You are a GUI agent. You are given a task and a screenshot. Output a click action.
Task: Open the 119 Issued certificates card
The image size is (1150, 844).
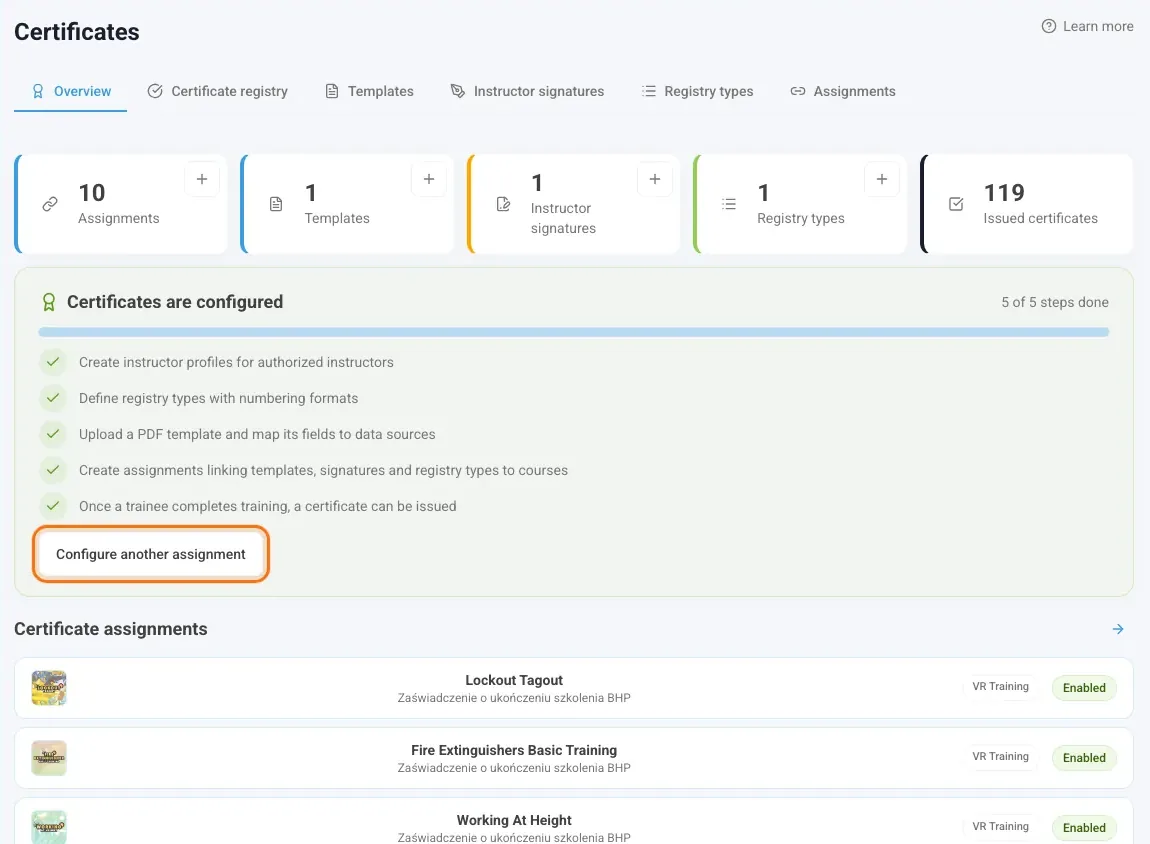click(1027, 204)
